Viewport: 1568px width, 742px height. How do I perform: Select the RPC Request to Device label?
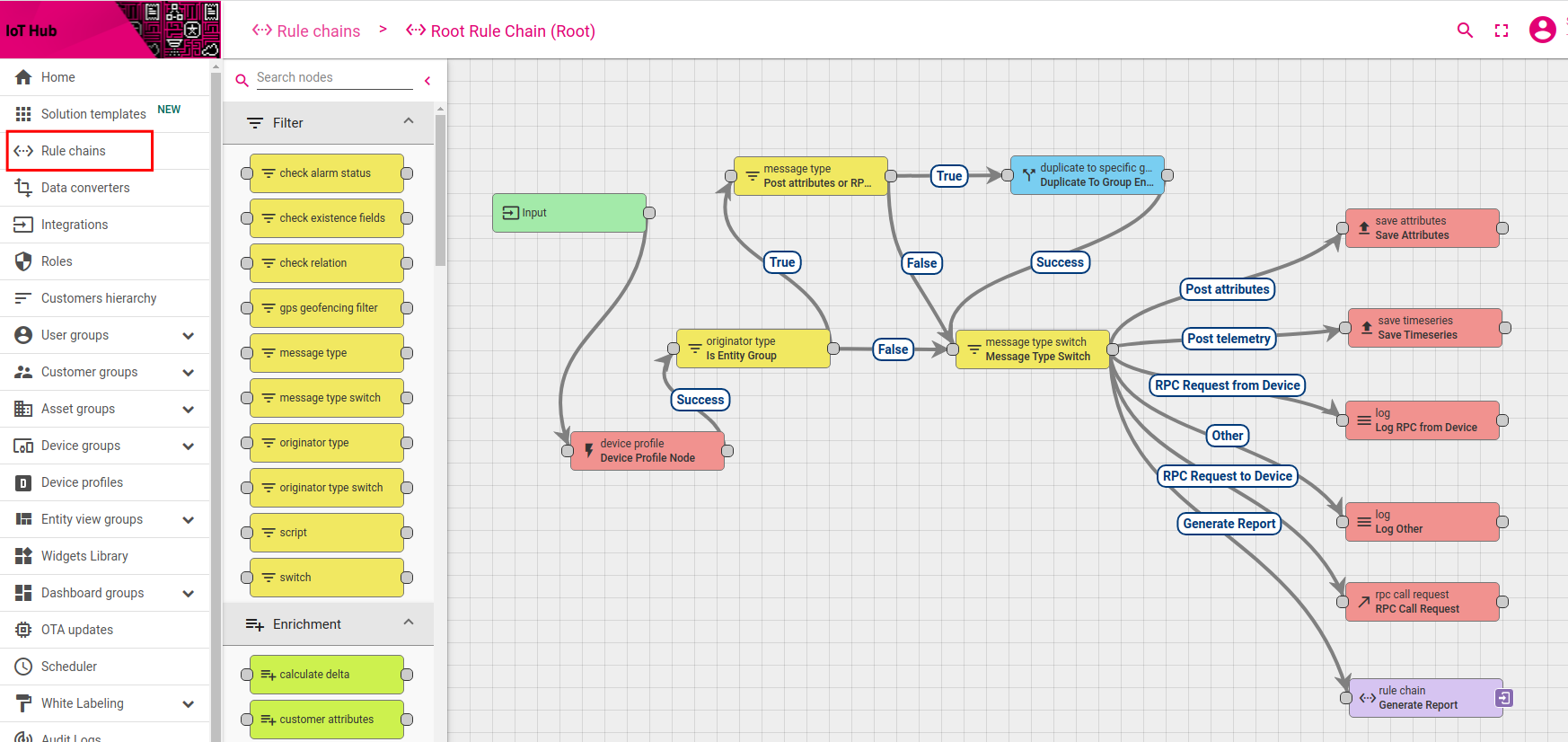(x=1228, y=476)
